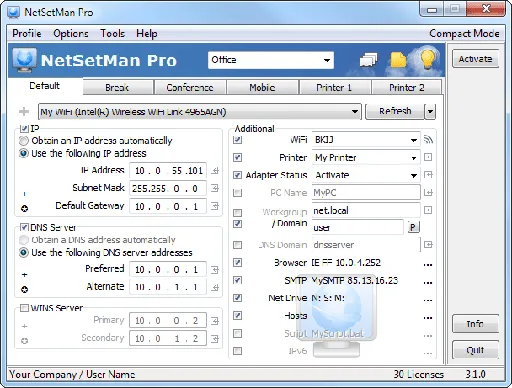512x388 pixels.
Task: Toggle the Printer checkbox
Action: coord(237,157)
